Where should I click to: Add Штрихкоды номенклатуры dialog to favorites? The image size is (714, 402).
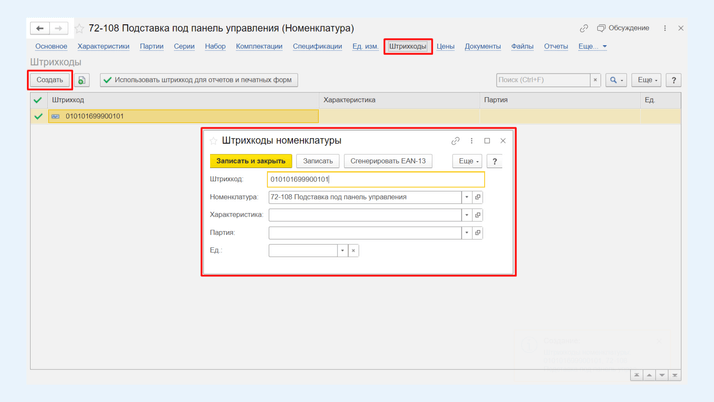pyautogui.click(x=214, y=141)
